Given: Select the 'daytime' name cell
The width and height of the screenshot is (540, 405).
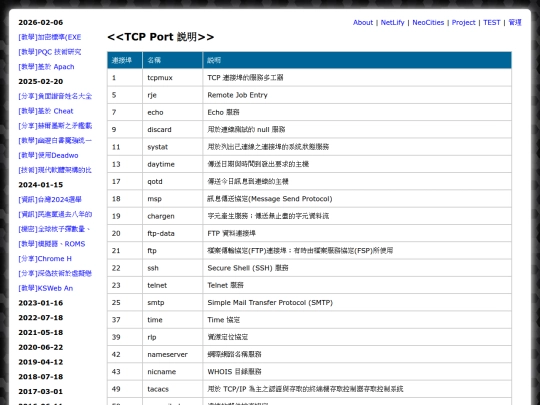Looking at the screenshot, I should [172, 164].
